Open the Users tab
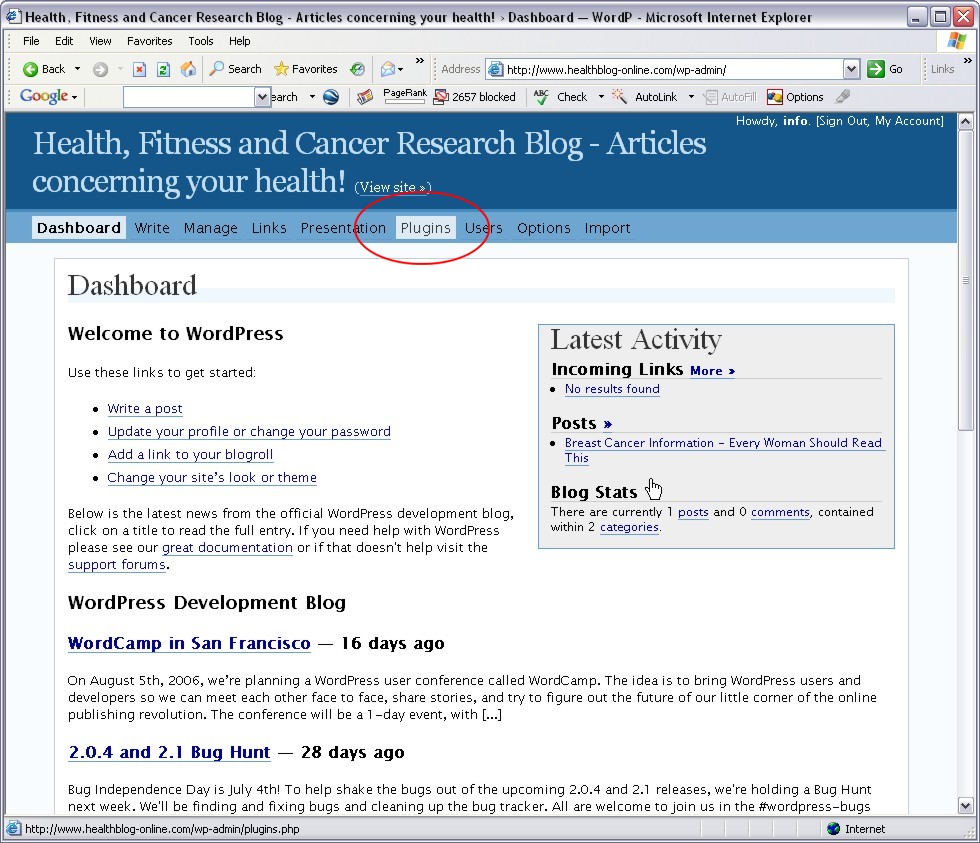This screenshot has width=980, height=843. 484,228
